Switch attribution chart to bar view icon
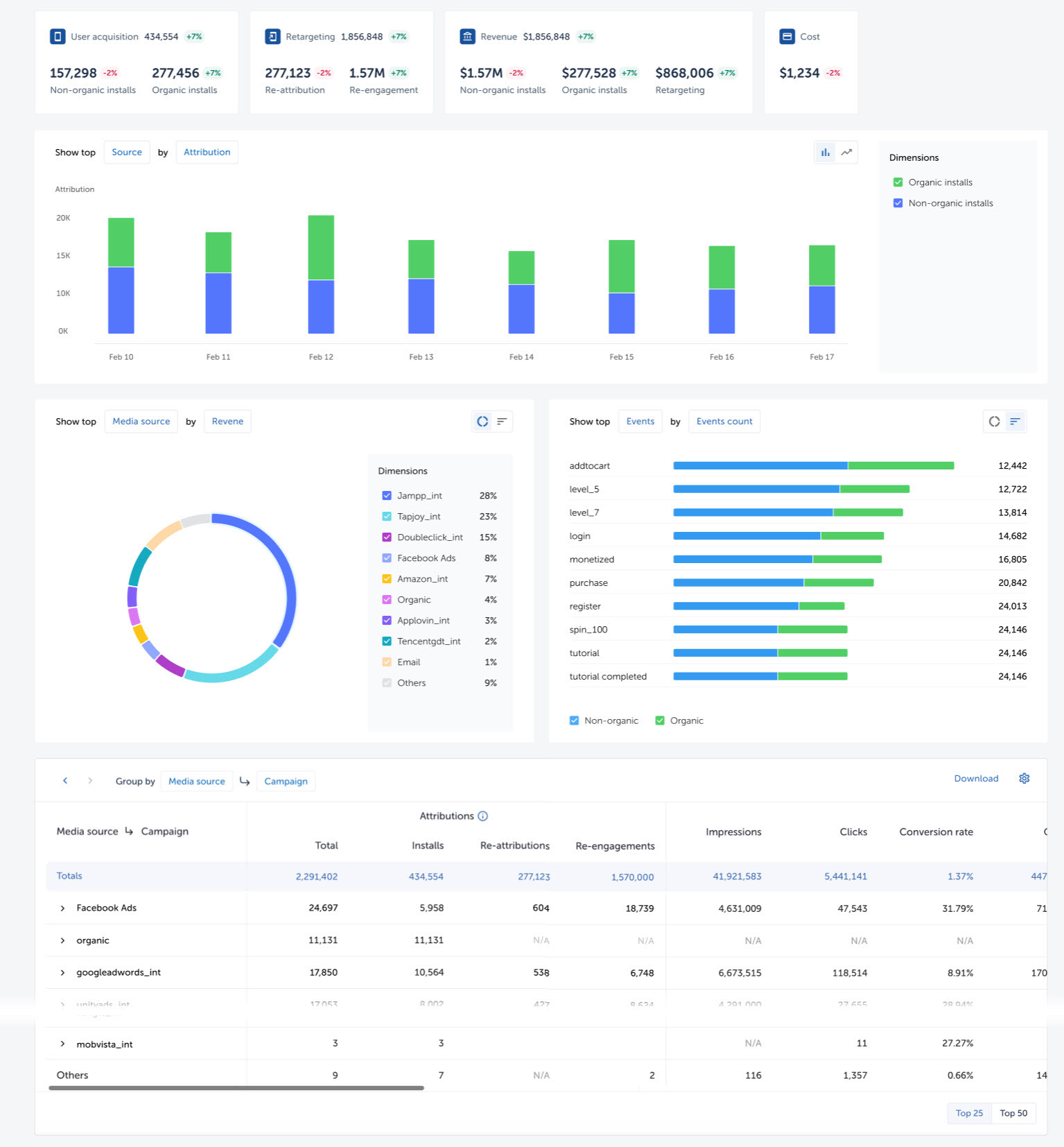 pyautogui.click(x=825, y=153)
